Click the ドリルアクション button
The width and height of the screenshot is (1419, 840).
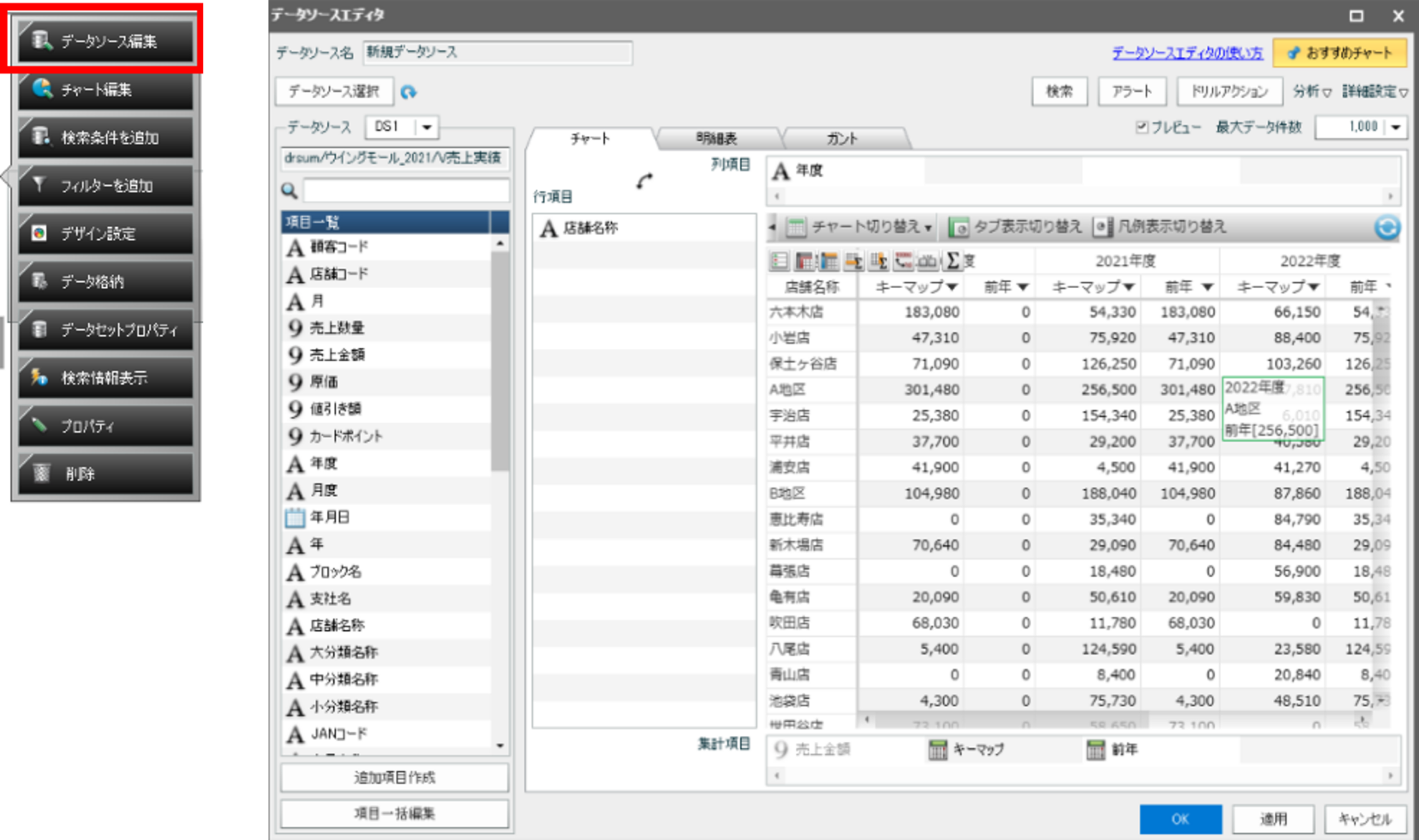pyautogui.click(x=1229, y=92)
